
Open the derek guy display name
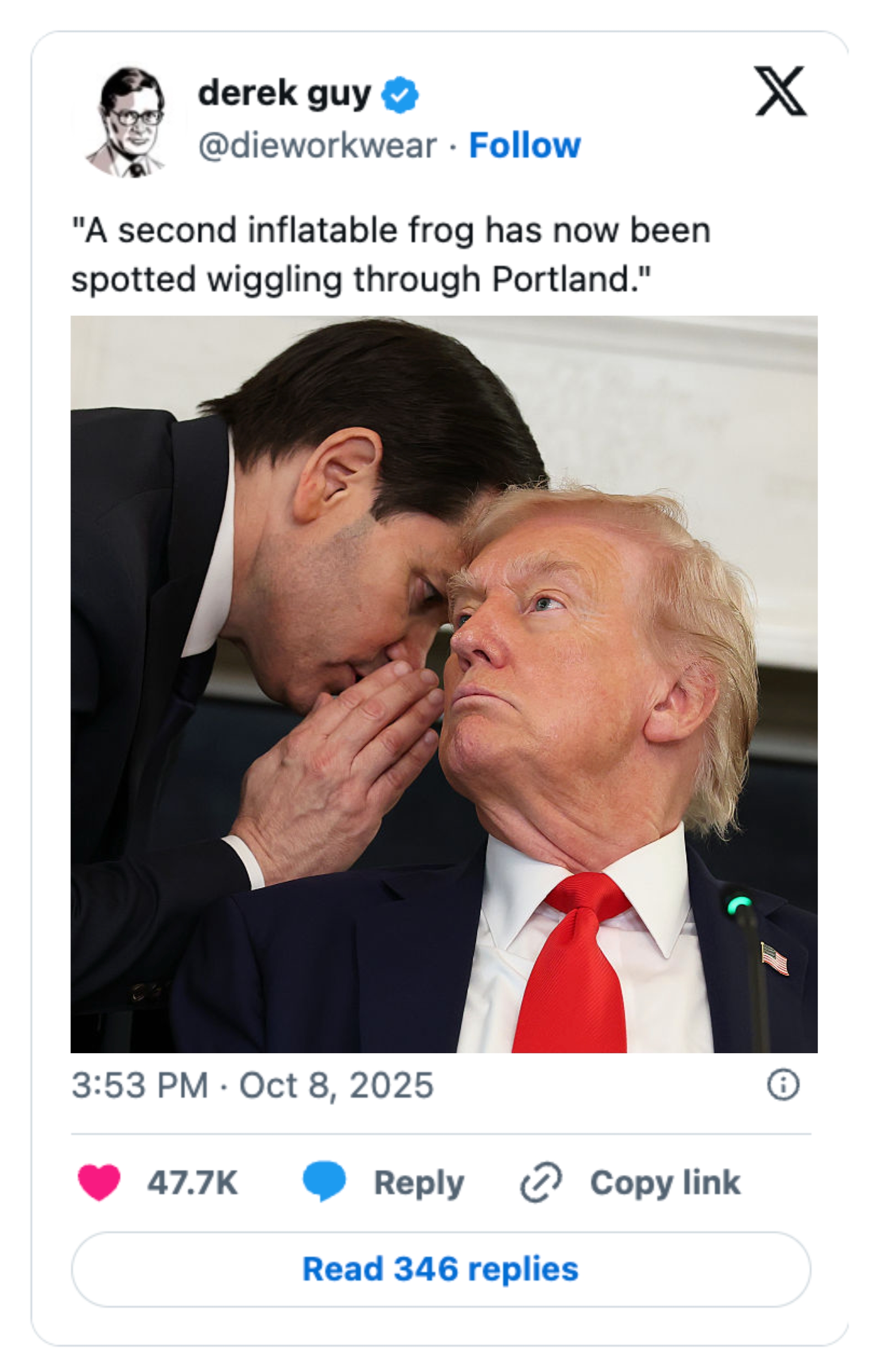click(x=284, y=94)
